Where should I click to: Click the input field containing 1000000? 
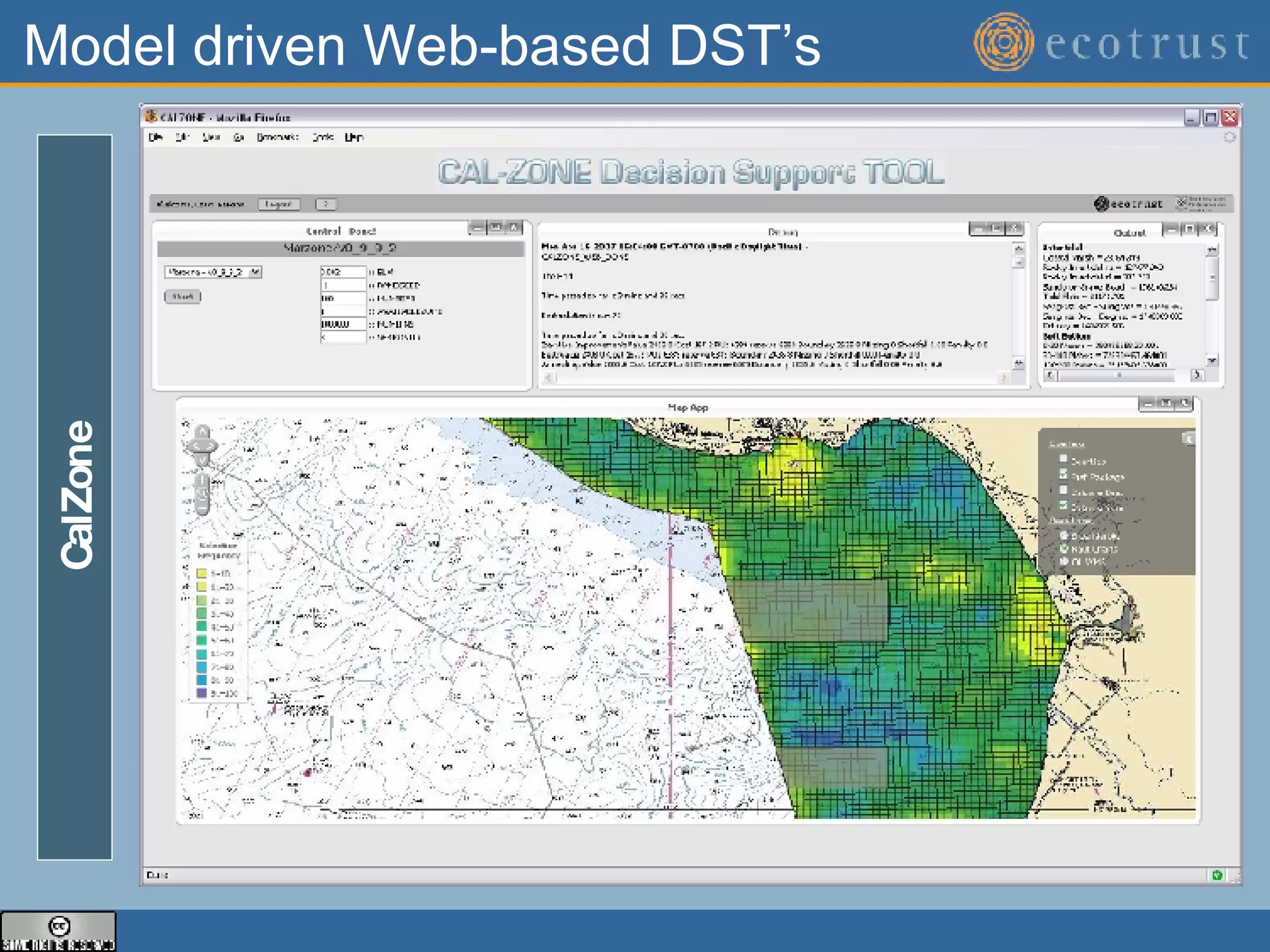pos(343,324)
